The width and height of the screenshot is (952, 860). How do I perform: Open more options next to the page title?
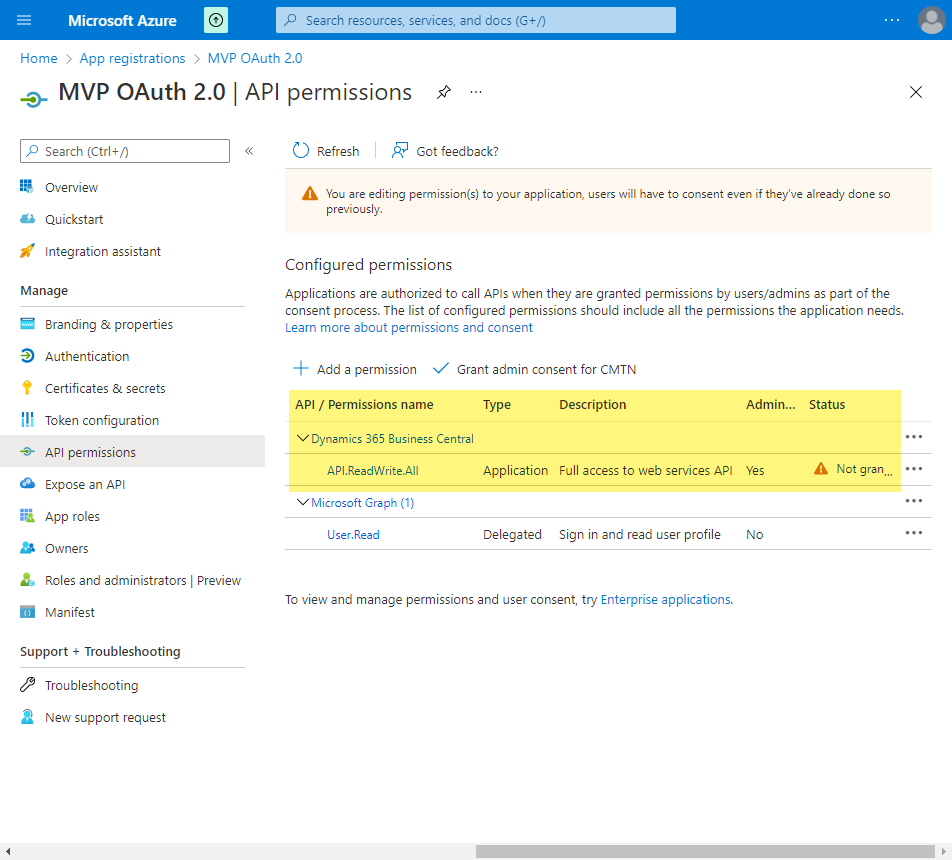tap(476, 92)
